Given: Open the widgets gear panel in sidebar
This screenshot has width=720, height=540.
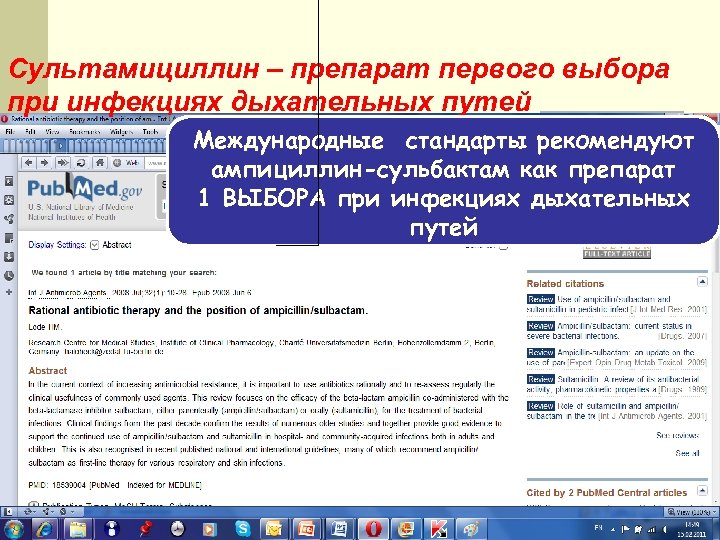Looking at the screenshot, I should [x=9, y=200].
